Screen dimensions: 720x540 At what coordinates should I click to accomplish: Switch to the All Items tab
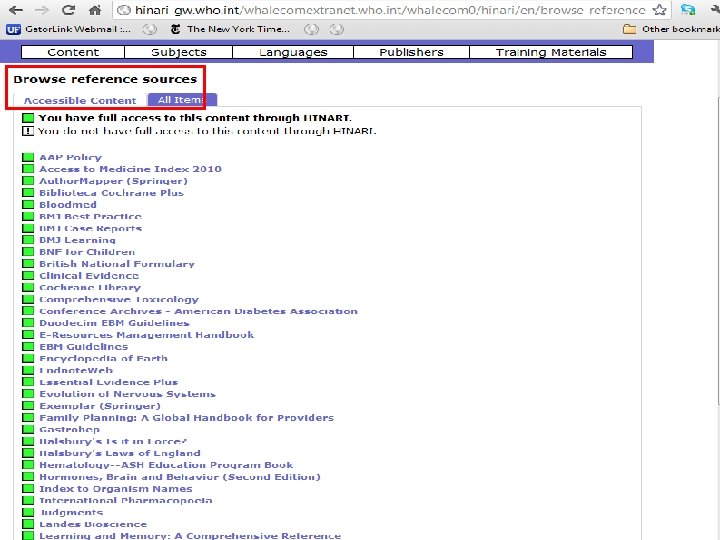click(x=182, y=100)
